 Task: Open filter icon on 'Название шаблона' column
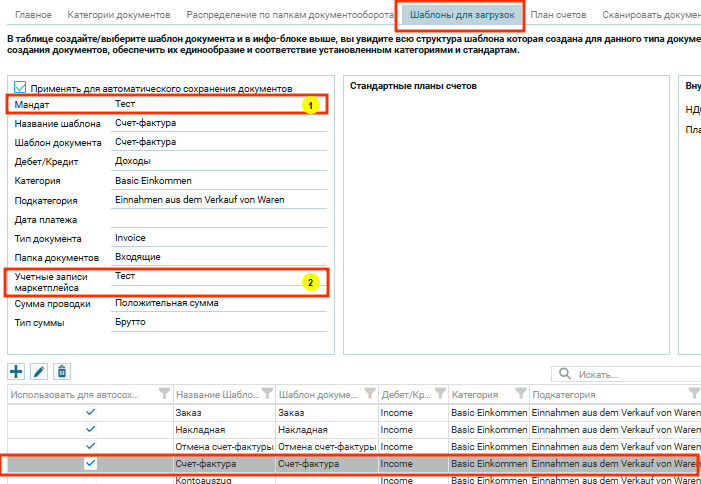(267, 394)
